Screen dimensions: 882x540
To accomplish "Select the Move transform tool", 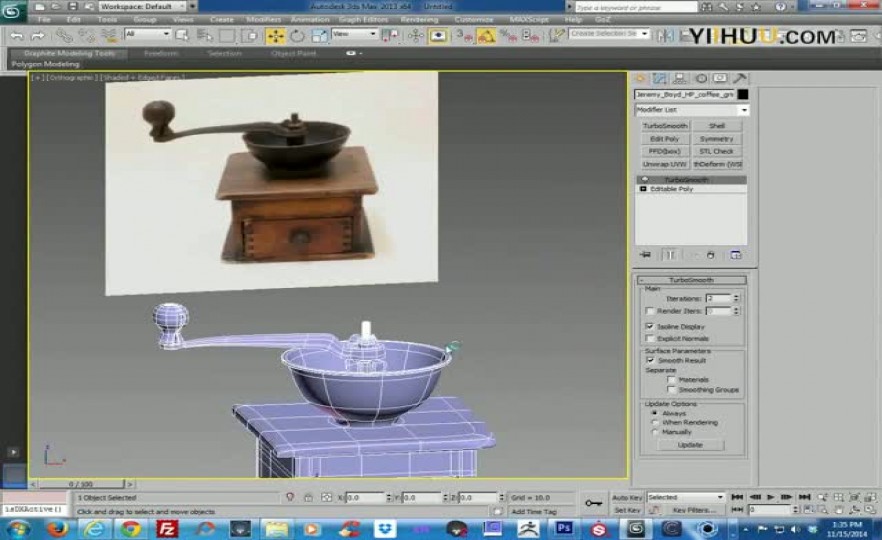I will [276, 36].
